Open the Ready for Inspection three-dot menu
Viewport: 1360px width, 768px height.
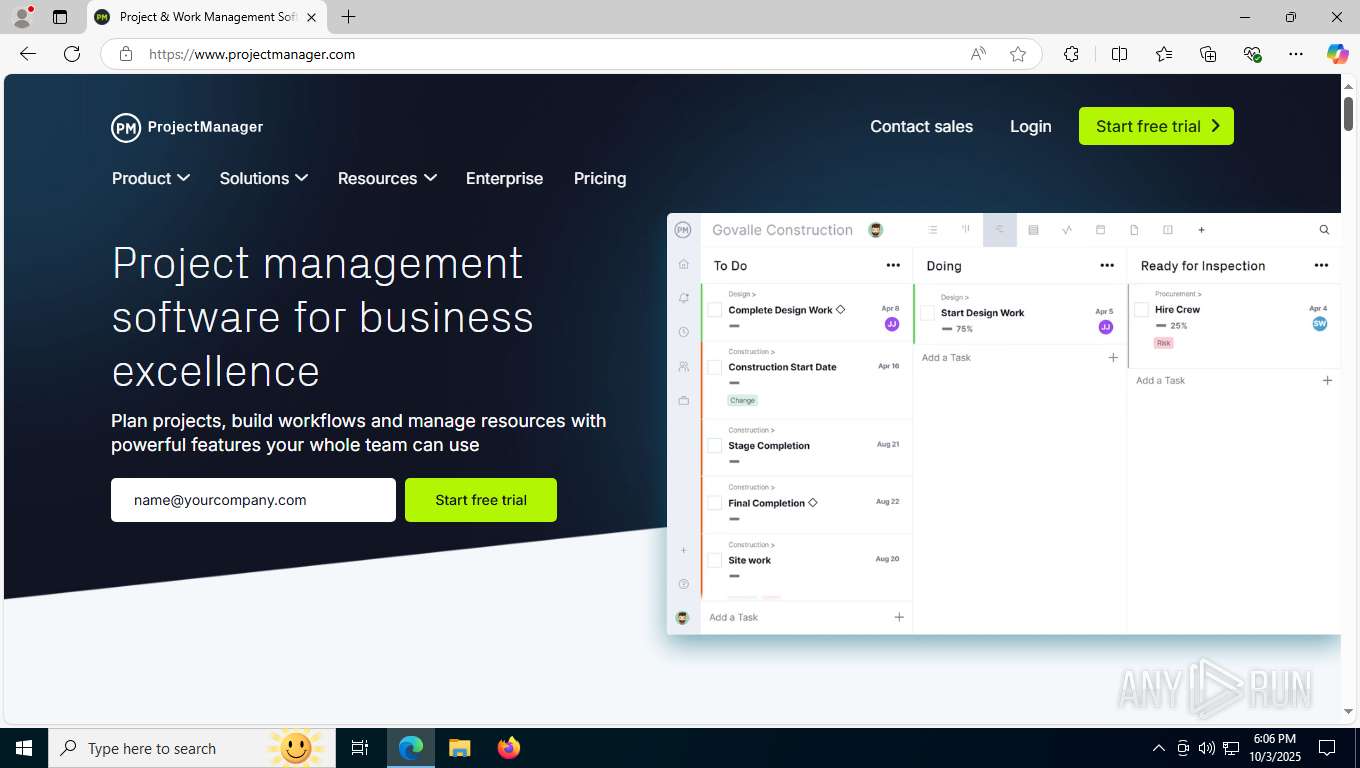pos(1321,266)
